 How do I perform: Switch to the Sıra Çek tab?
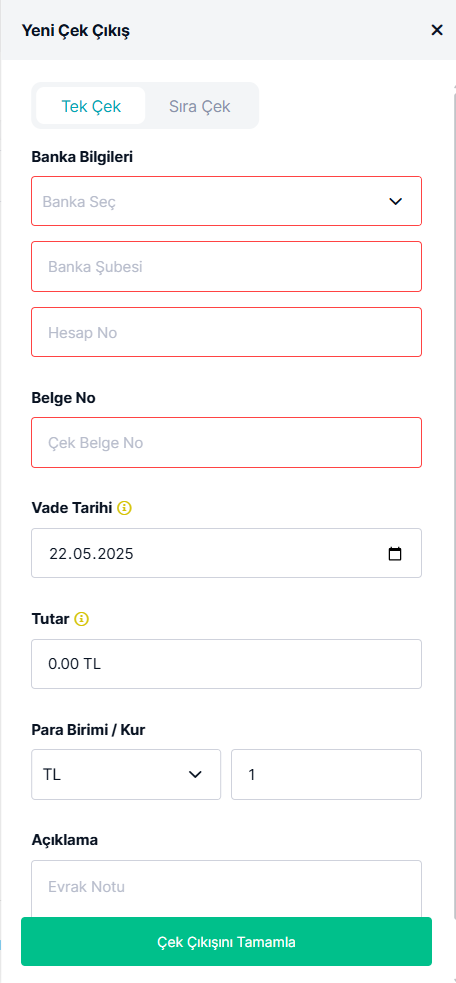pyautogui.click(x=199, y=106)
